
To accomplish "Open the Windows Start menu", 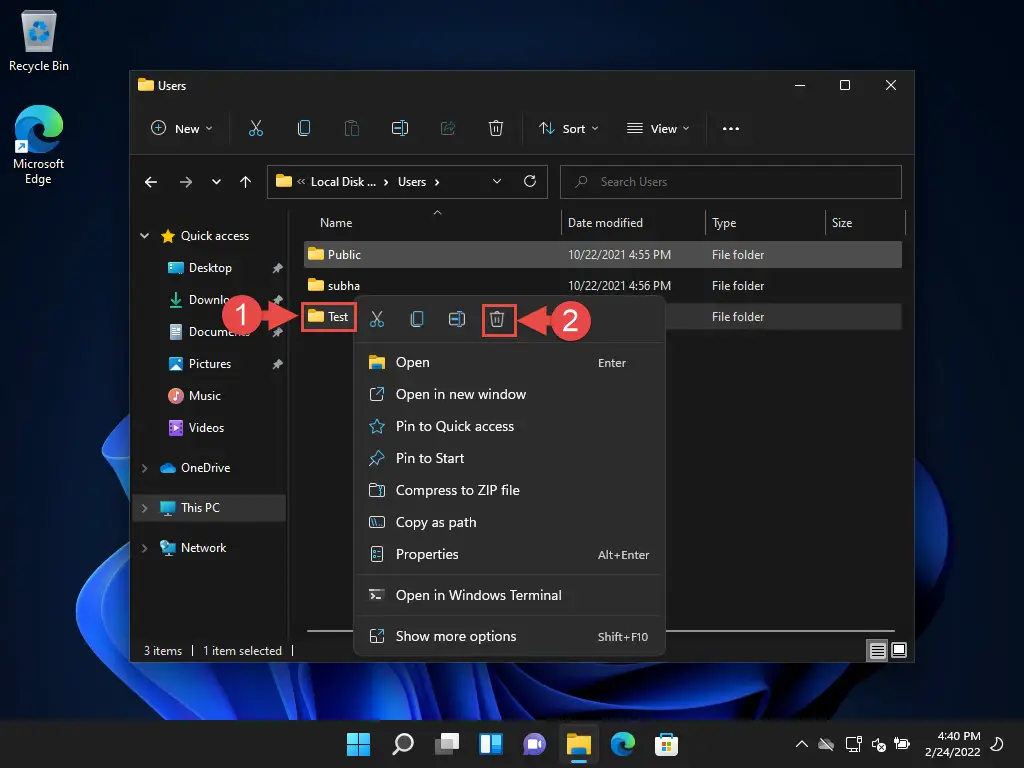I will click(358, 744).
